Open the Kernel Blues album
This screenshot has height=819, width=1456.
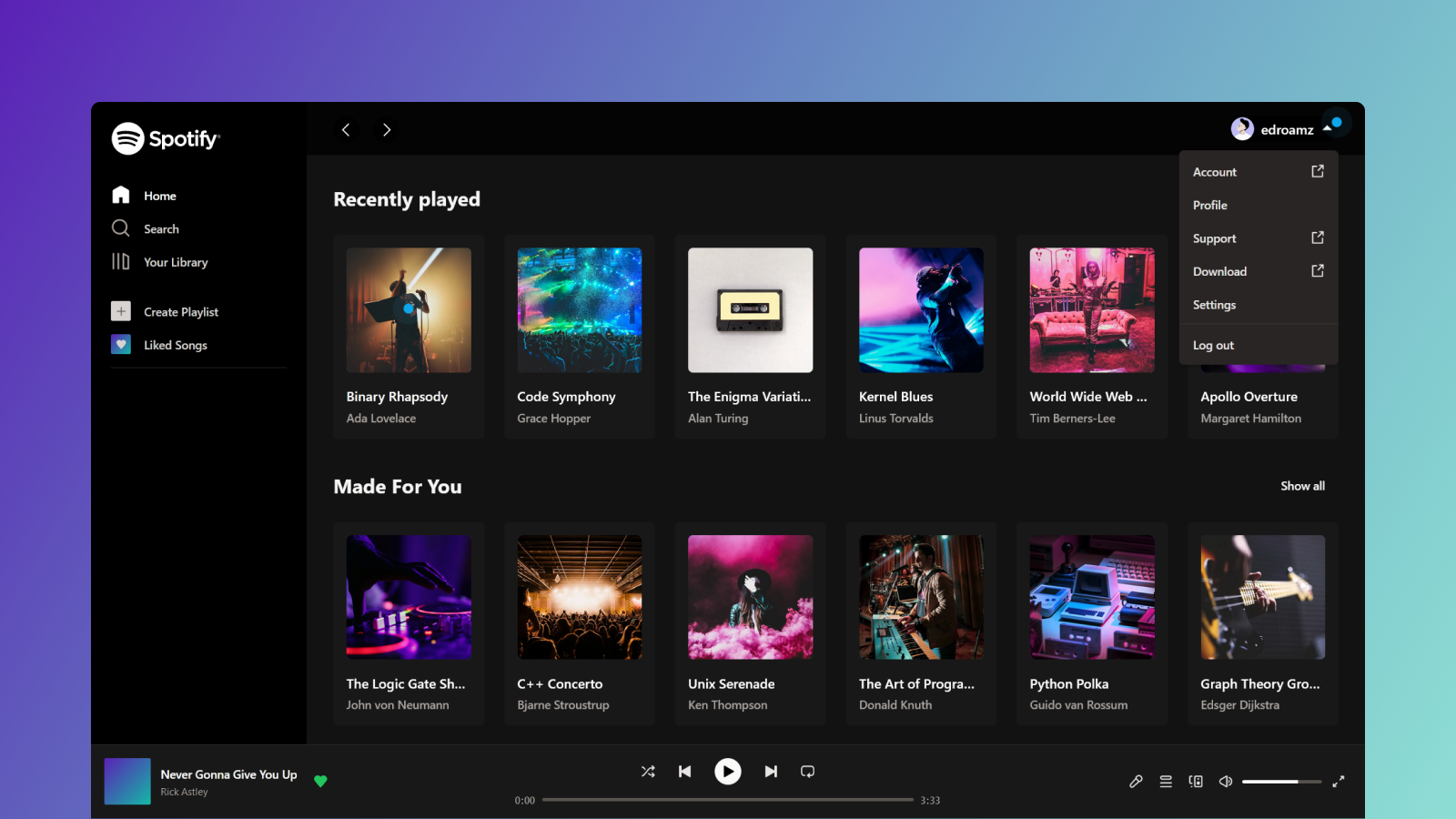[x=920, y=310]
